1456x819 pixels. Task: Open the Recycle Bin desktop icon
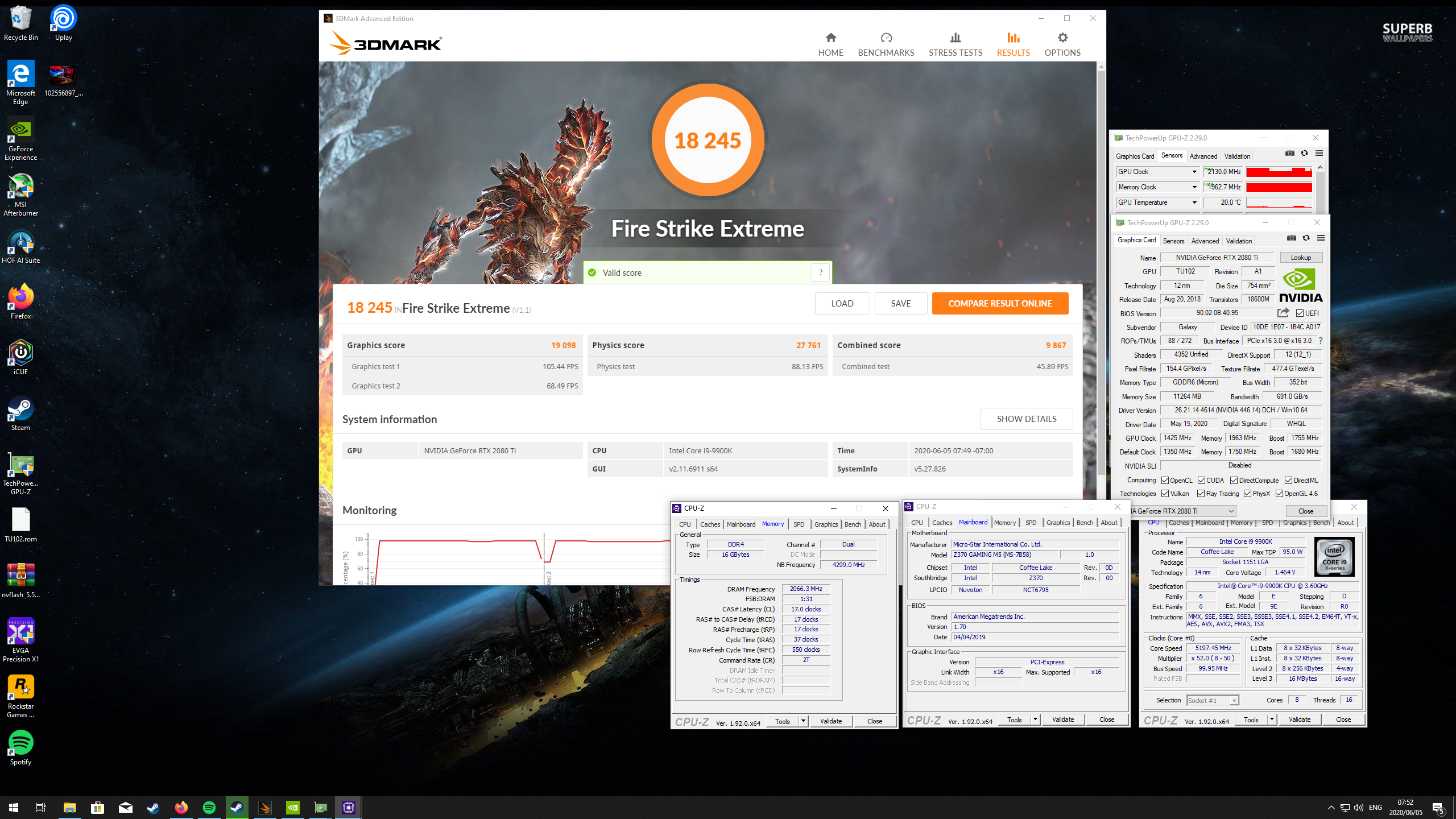tap(20, 23)
